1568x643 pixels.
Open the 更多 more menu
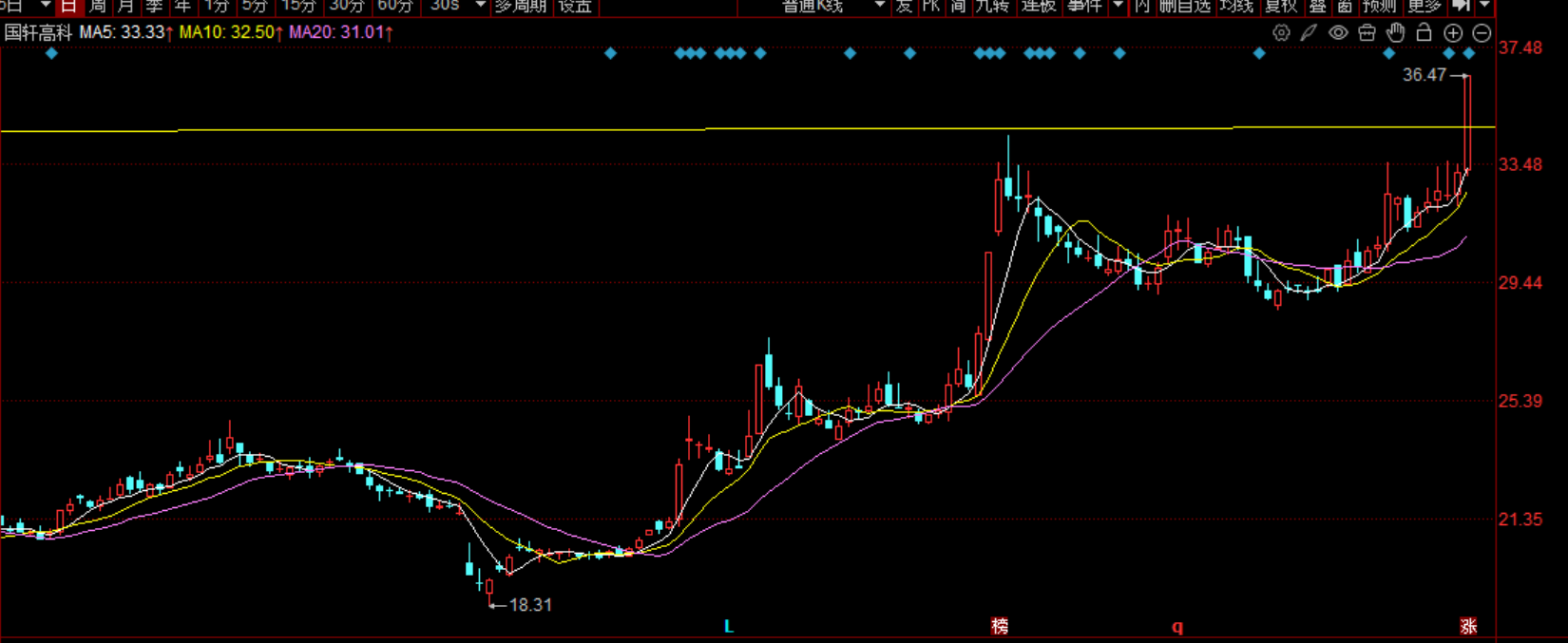tap(1425, 6)
